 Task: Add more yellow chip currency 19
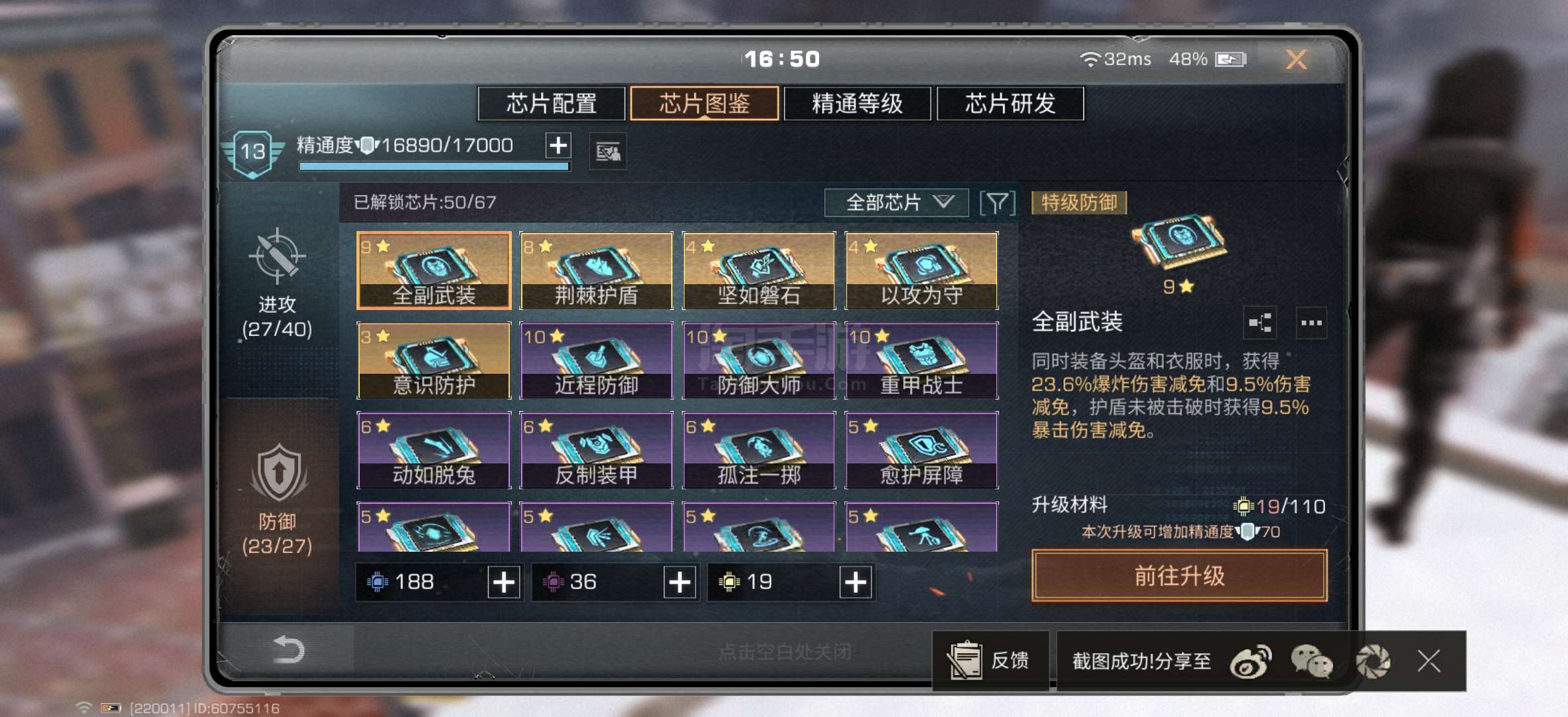coord(856,582)
